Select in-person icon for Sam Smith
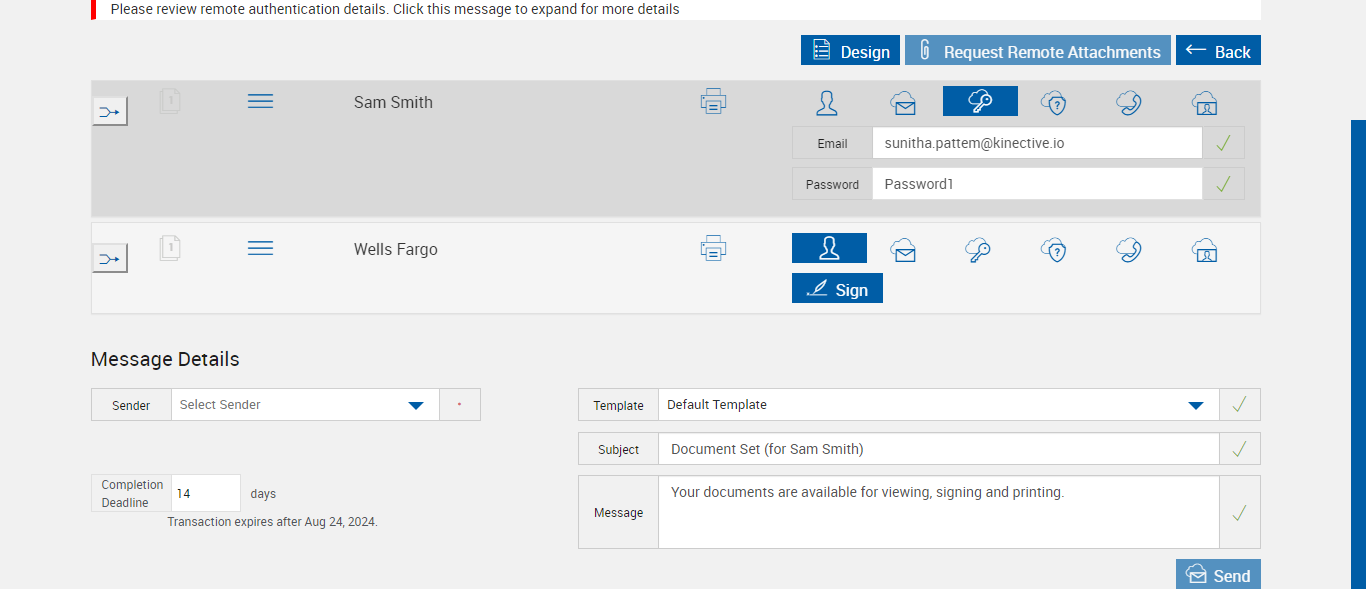1366x589 pixels. (827, 102)
